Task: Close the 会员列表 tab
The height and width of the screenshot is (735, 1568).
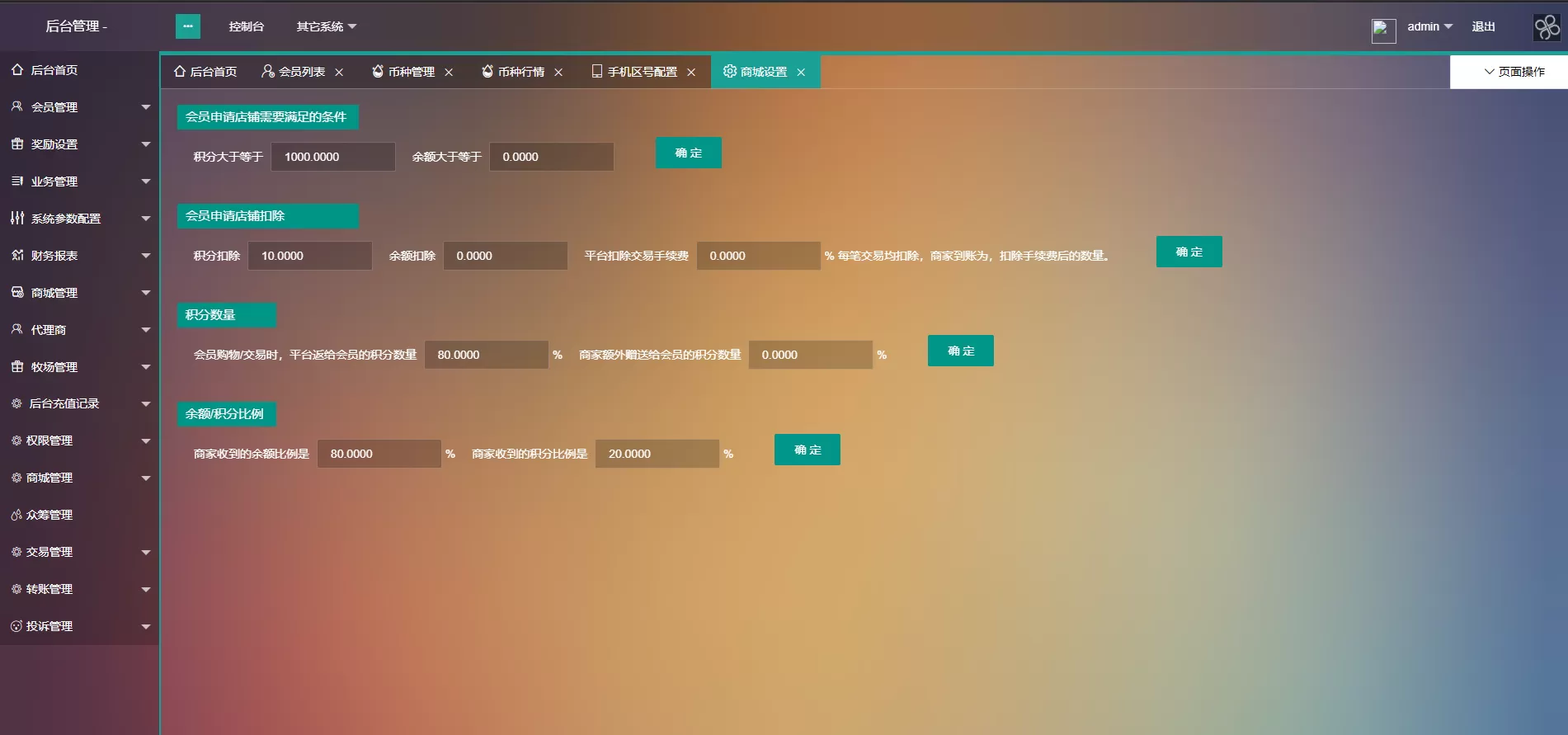Action: click(339, 73)
